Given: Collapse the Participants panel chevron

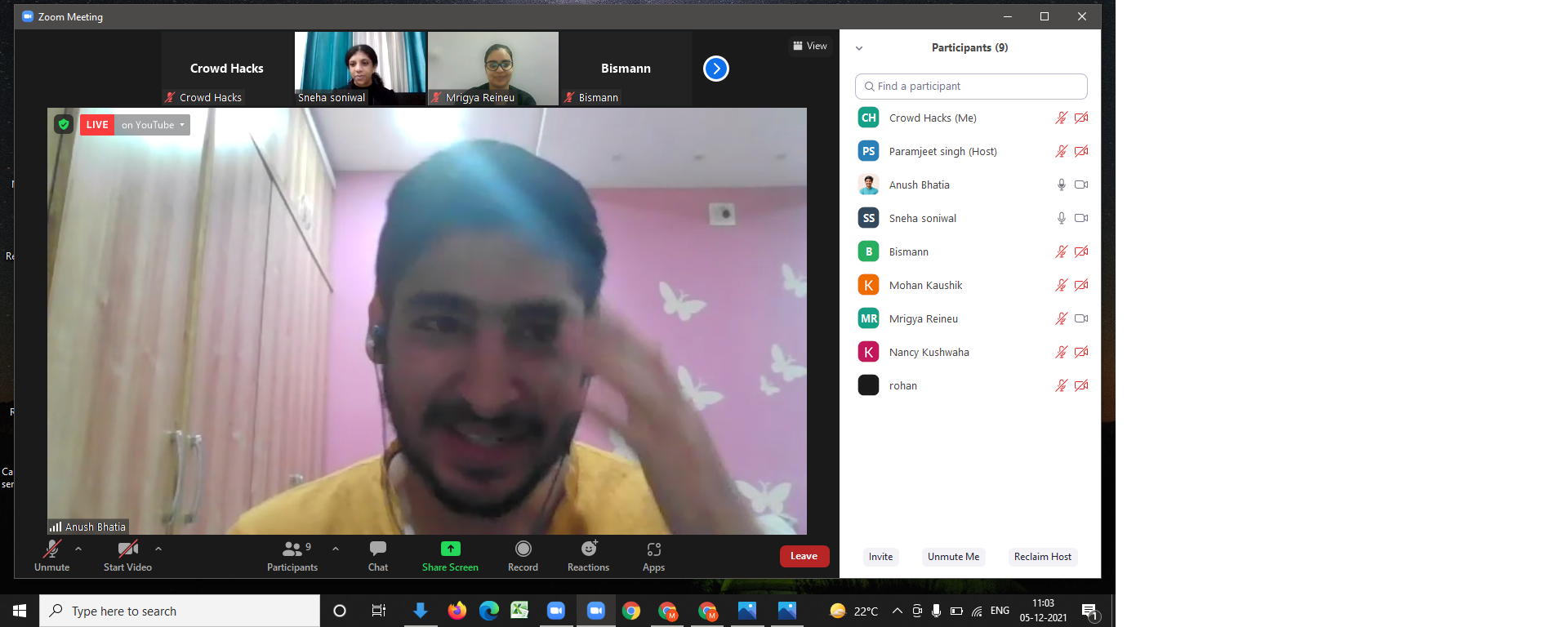Looking at the screenshot, I should (x=859, y=48).
